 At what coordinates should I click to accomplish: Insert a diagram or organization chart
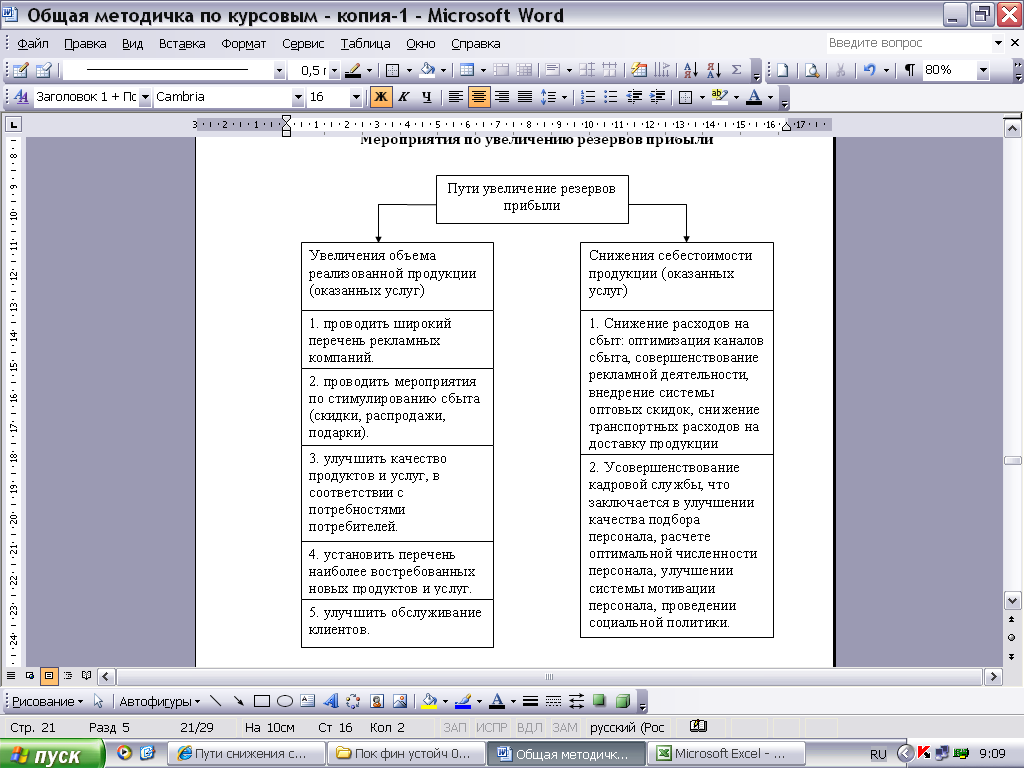353,701
